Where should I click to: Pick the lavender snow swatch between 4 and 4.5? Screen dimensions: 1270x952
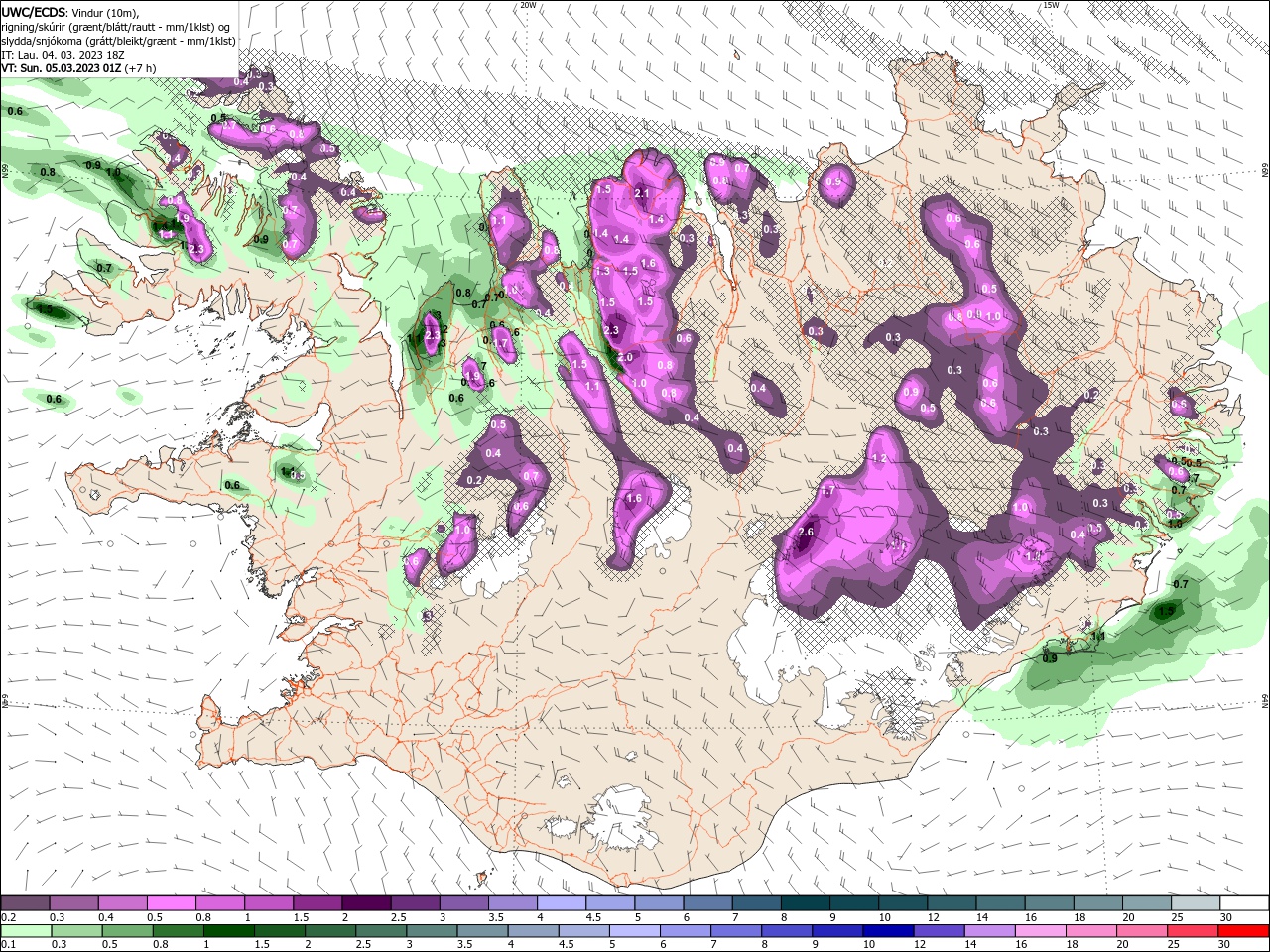(x=561, y=902)
